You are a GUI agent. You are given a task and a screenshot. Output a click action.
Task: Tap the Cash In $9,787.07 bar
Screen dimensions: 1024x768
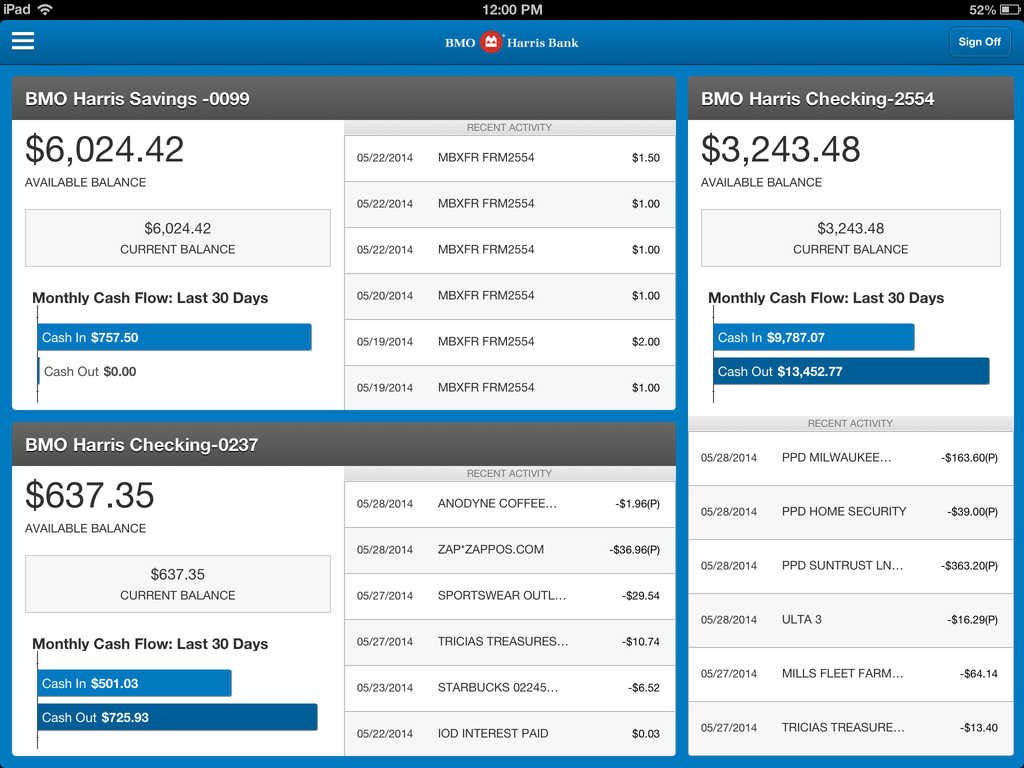pyautogui.click(x=814, y=338)
